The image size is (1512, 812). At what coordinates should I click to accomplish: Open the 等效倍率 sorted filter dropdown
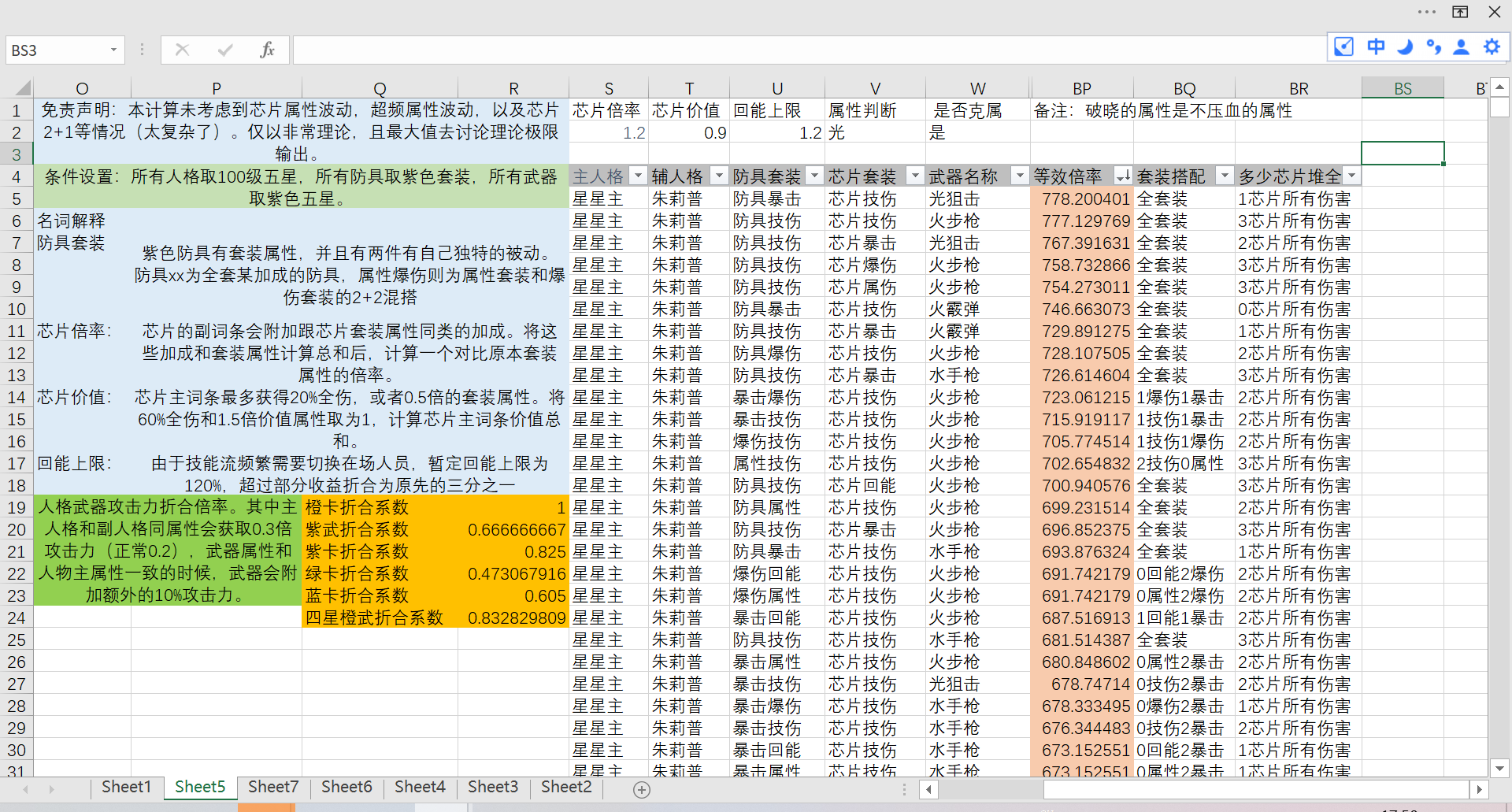pos(1124,176)
